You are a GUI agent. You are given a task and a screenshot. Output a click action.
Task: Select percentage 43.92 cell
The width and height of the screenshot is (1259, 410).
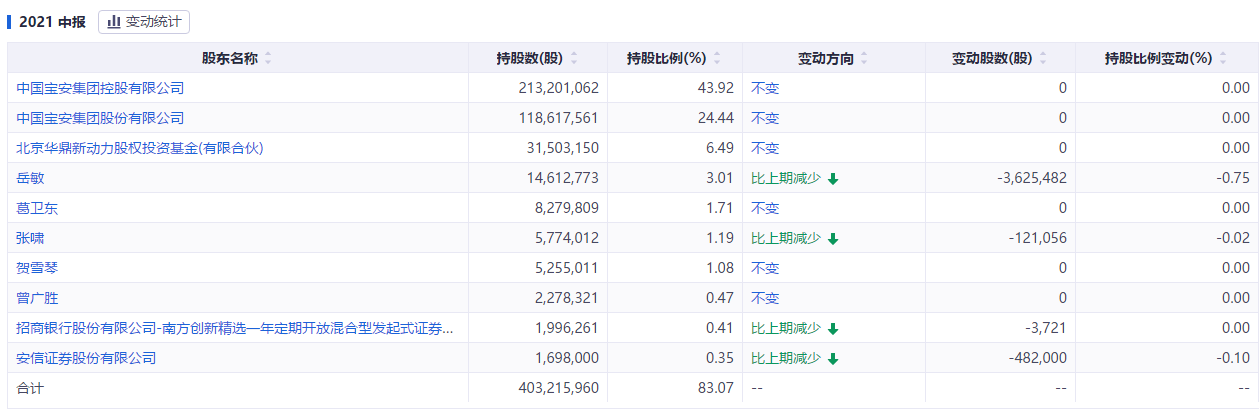[718, 88]
